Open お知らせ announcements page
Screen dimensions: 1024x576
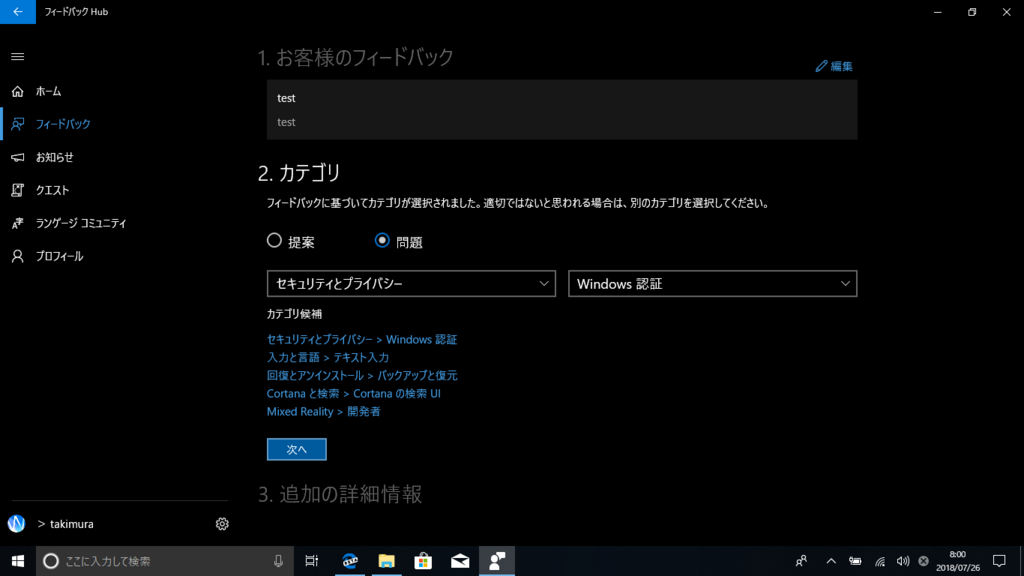coord(54,157)
